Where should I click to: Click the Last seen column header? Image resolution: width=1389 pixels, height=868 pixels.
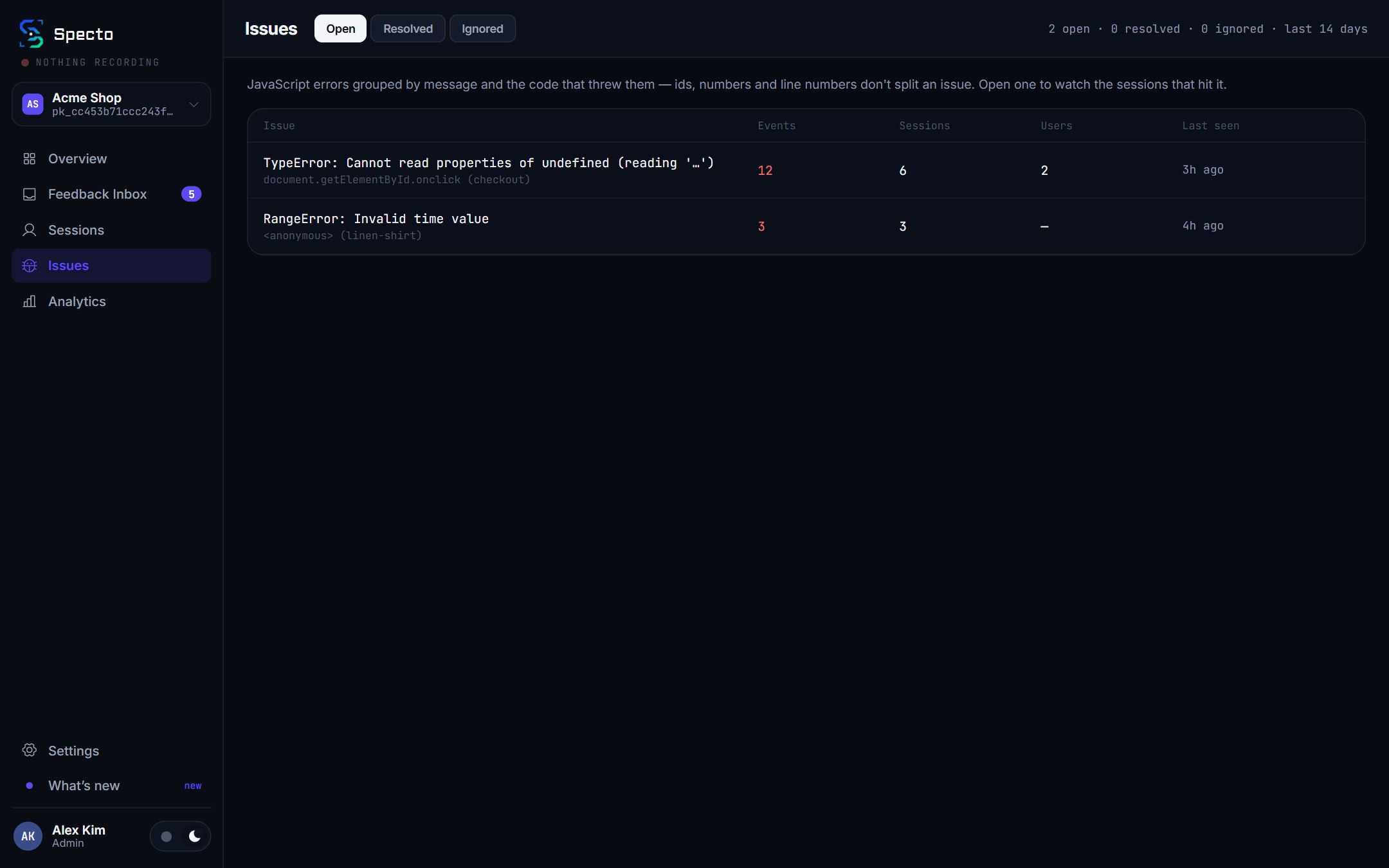tap(1210, 126)
